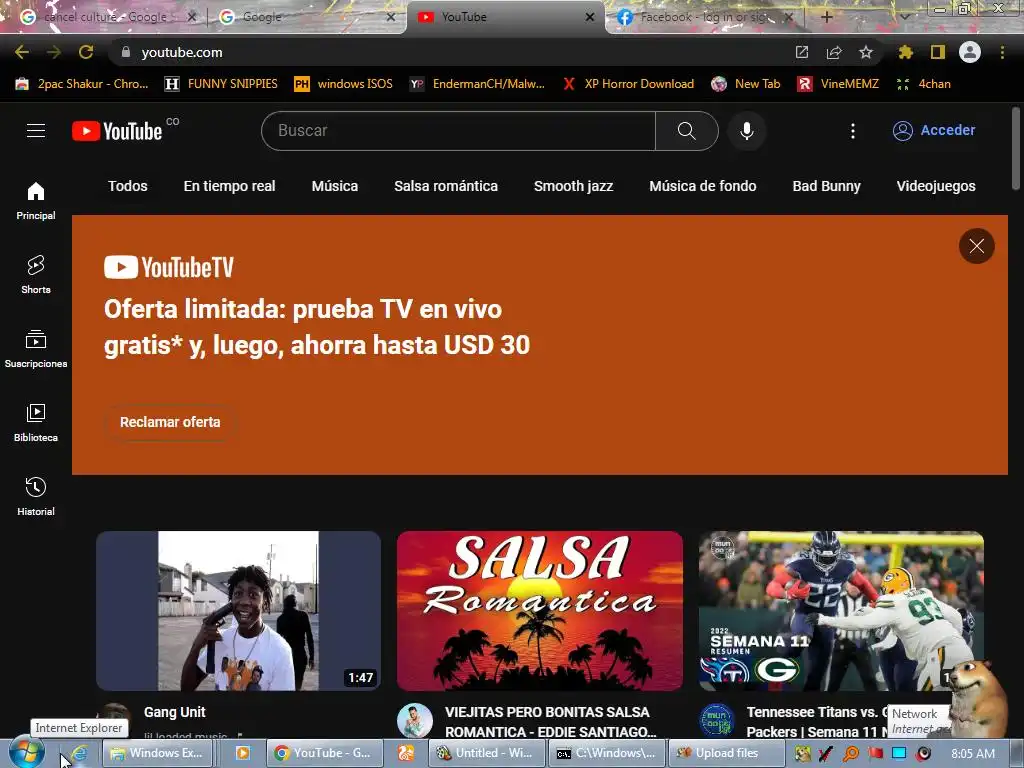Open the Chrome profile avatar
Viewport: 1024px width, 768px height.
(970, 52)
